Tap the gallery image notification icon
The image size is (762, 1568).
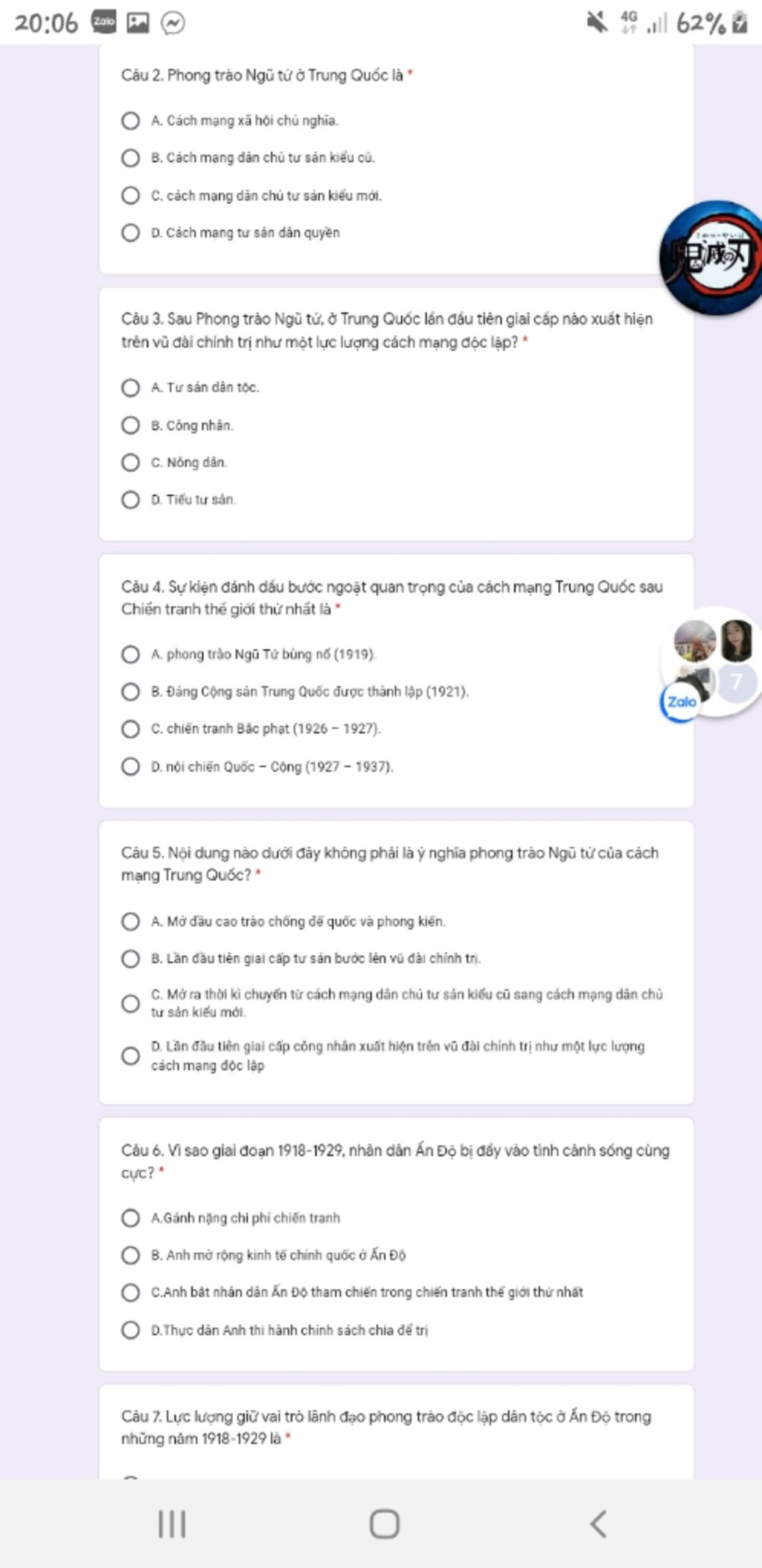tap(138, 23)
